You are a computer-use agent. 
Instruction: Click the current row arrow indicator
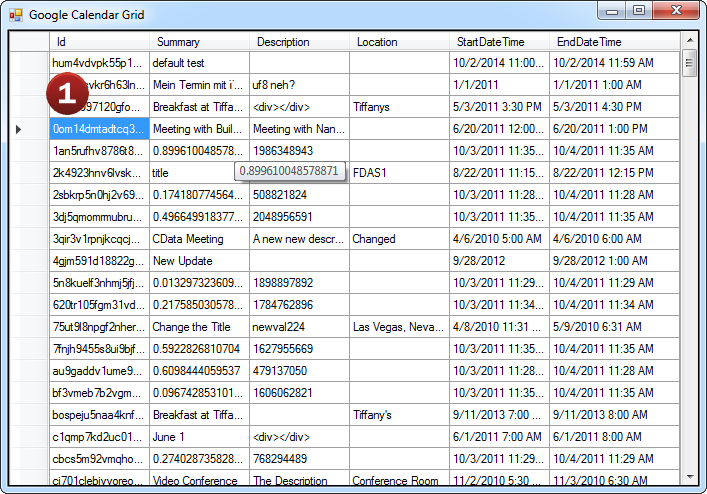(x=19, y=129)
